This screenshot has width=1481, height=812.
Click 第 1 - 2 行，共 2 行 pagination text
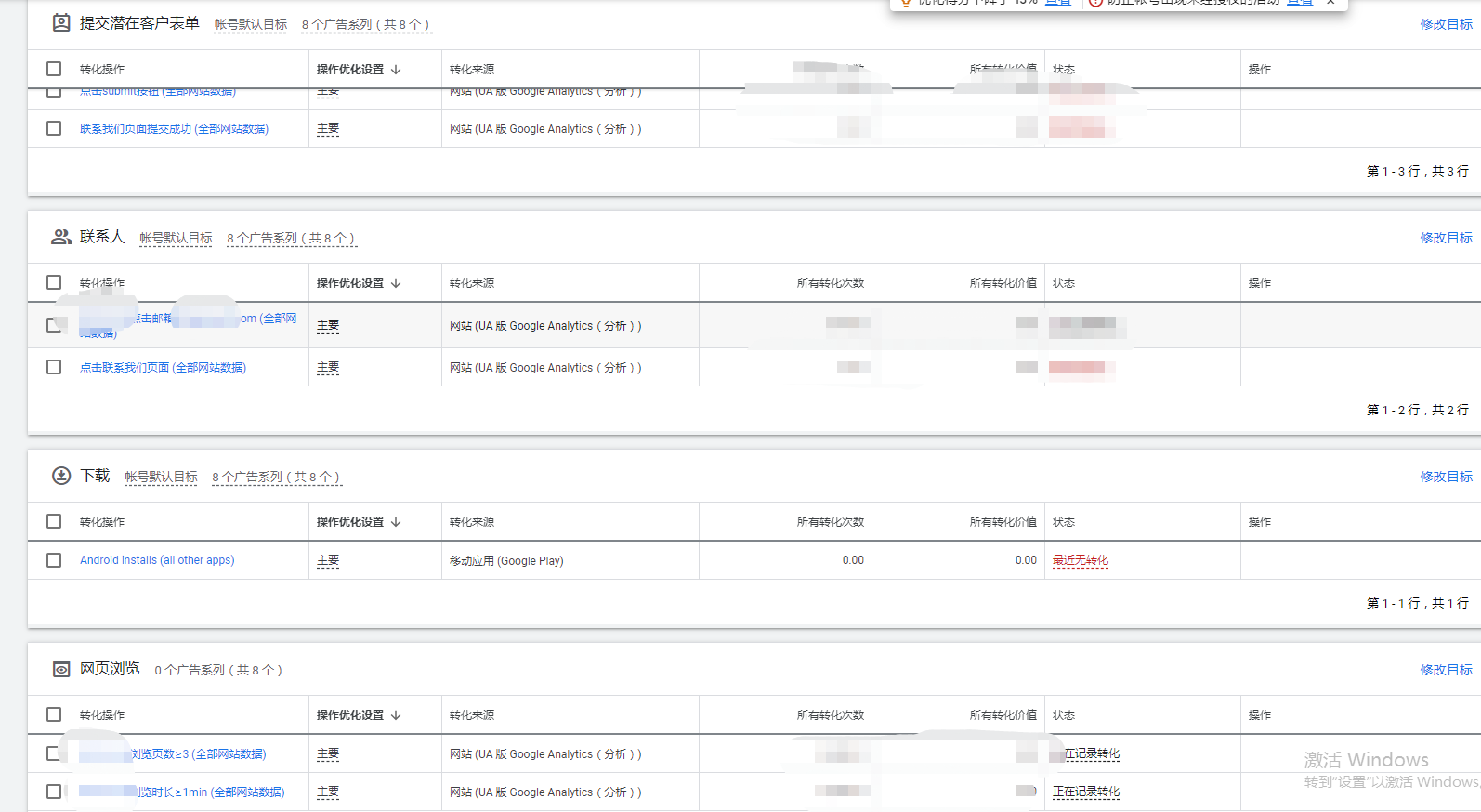tap(1418, 410)
